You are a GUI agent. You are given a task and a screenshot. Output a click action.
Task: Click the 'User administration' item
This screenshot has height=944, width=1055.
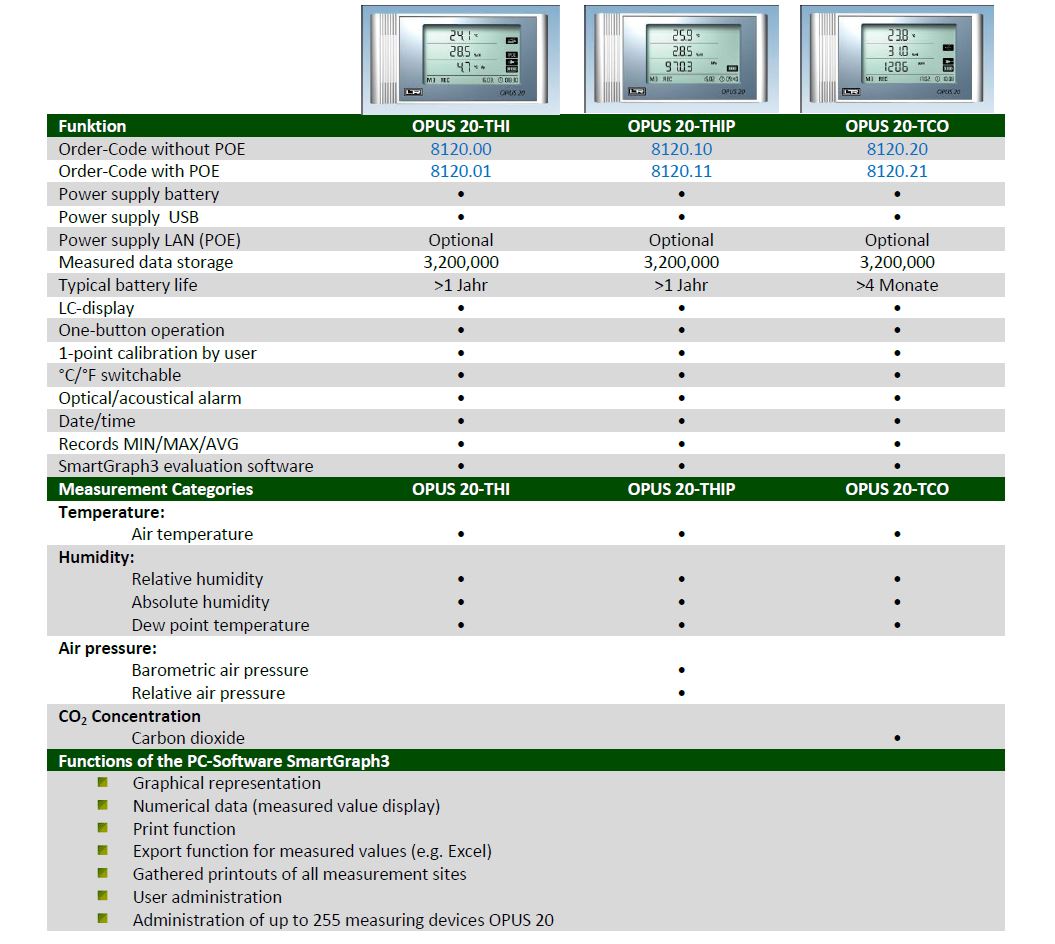coord(207,897)
